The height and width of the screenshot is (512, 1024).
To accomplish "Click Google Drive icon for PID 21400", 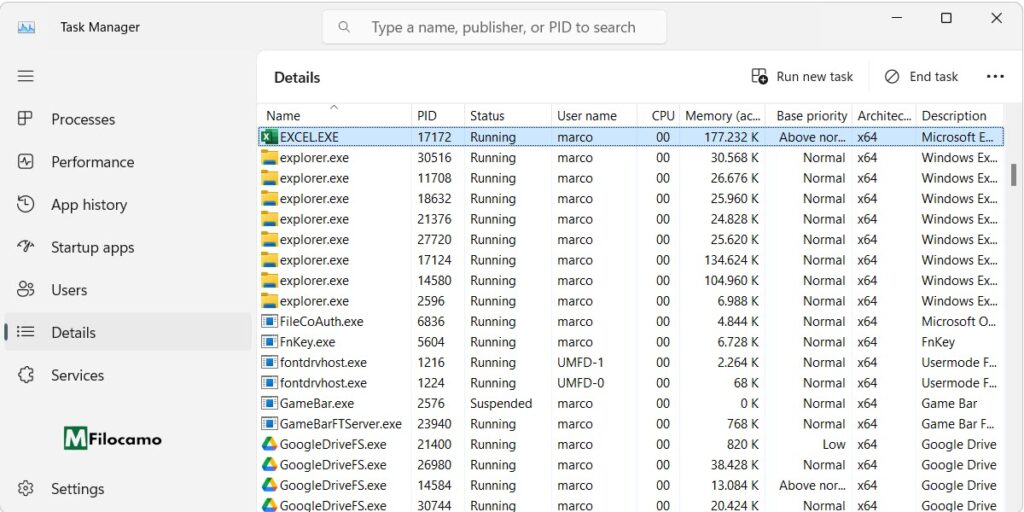I will pyautogui.click(x=269, y=444).
